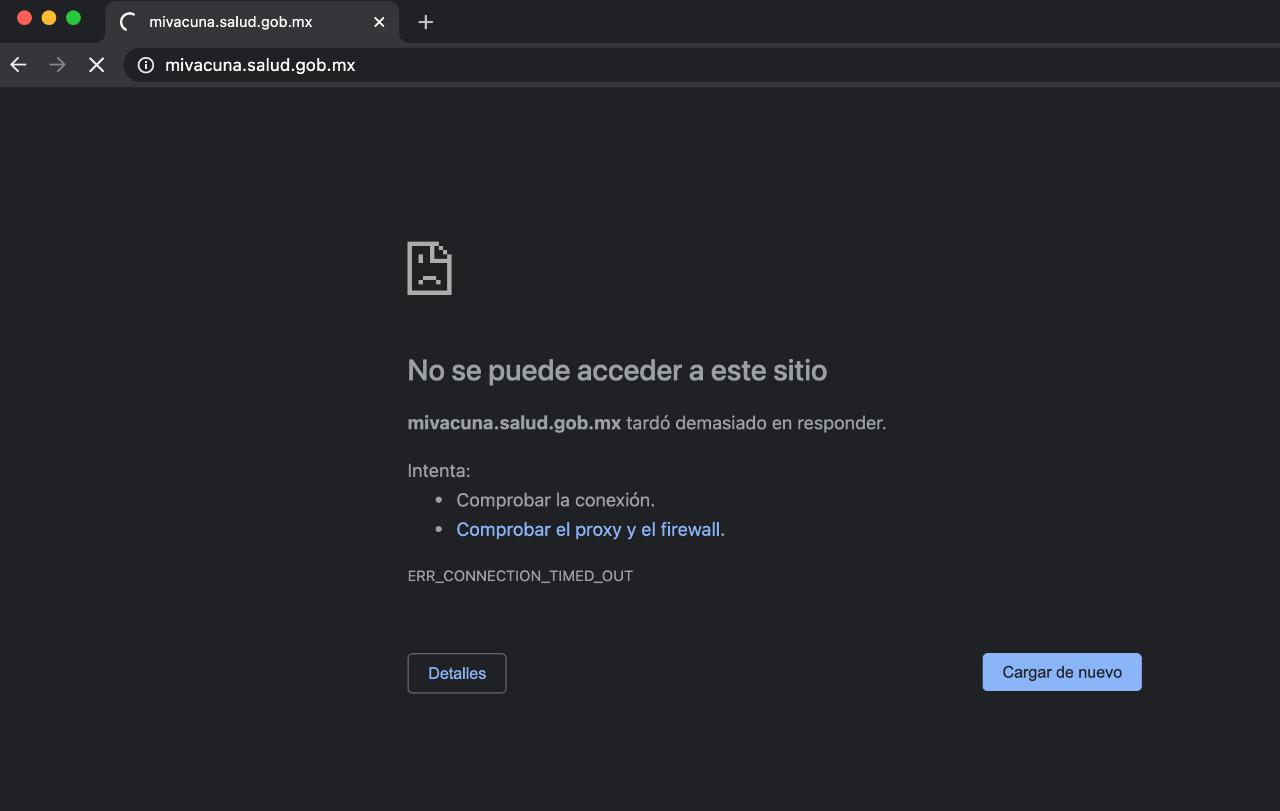Image resolution: width=1280 pixels, height=811 pixels.
Task: Open a new tab with plus button
Action: 425,22
